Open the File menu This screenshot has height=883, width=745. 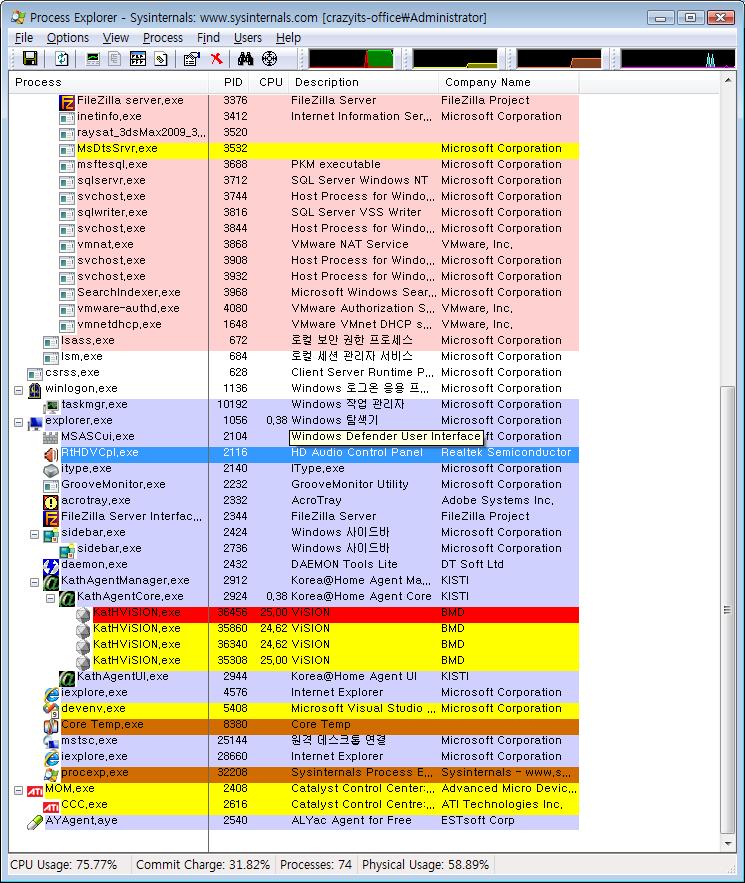point(24,38)
